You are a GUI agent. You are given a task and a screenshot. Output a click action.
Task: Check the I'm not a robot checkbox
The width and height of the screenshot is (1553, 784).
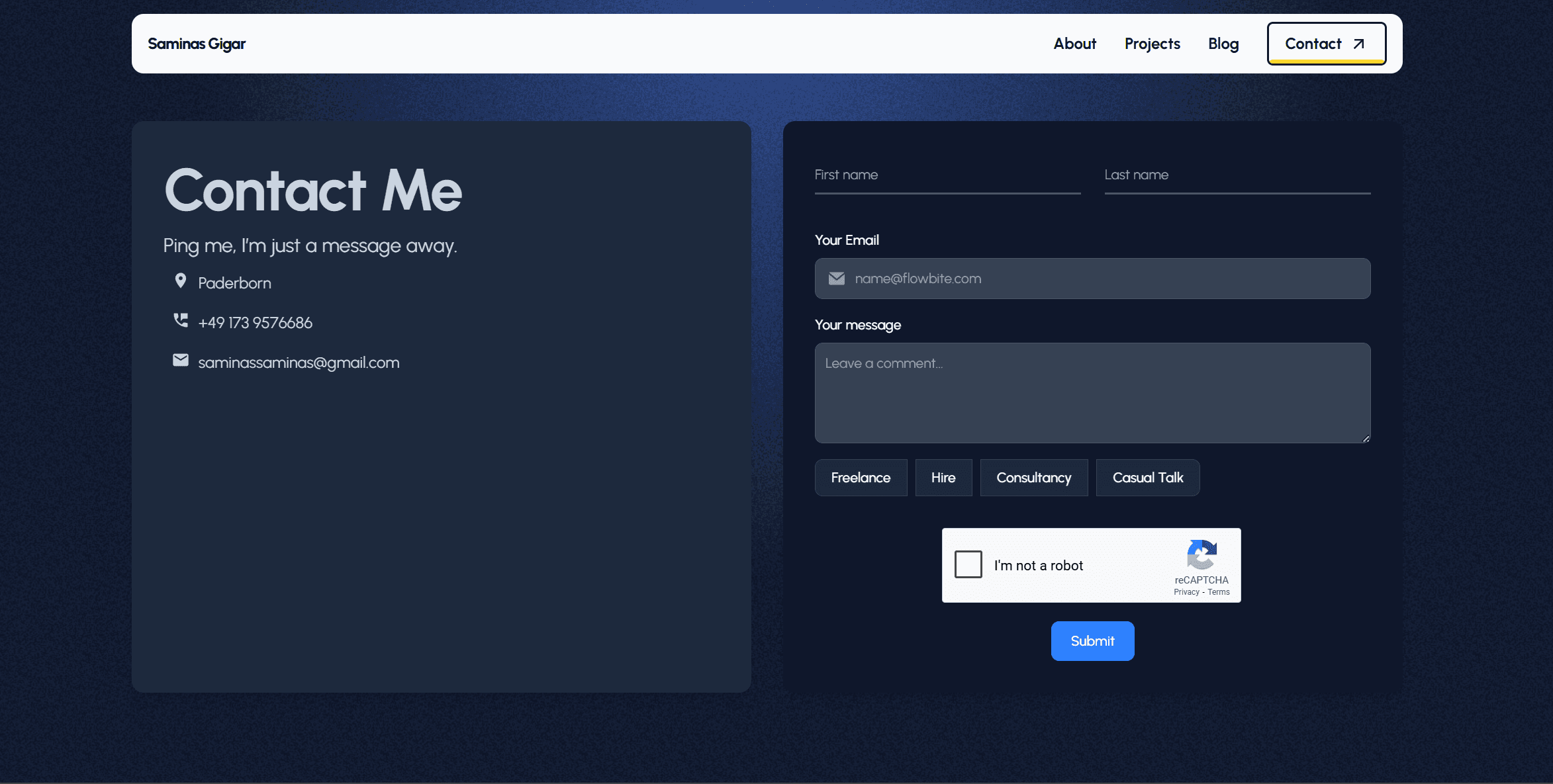[x=968, y=564]
